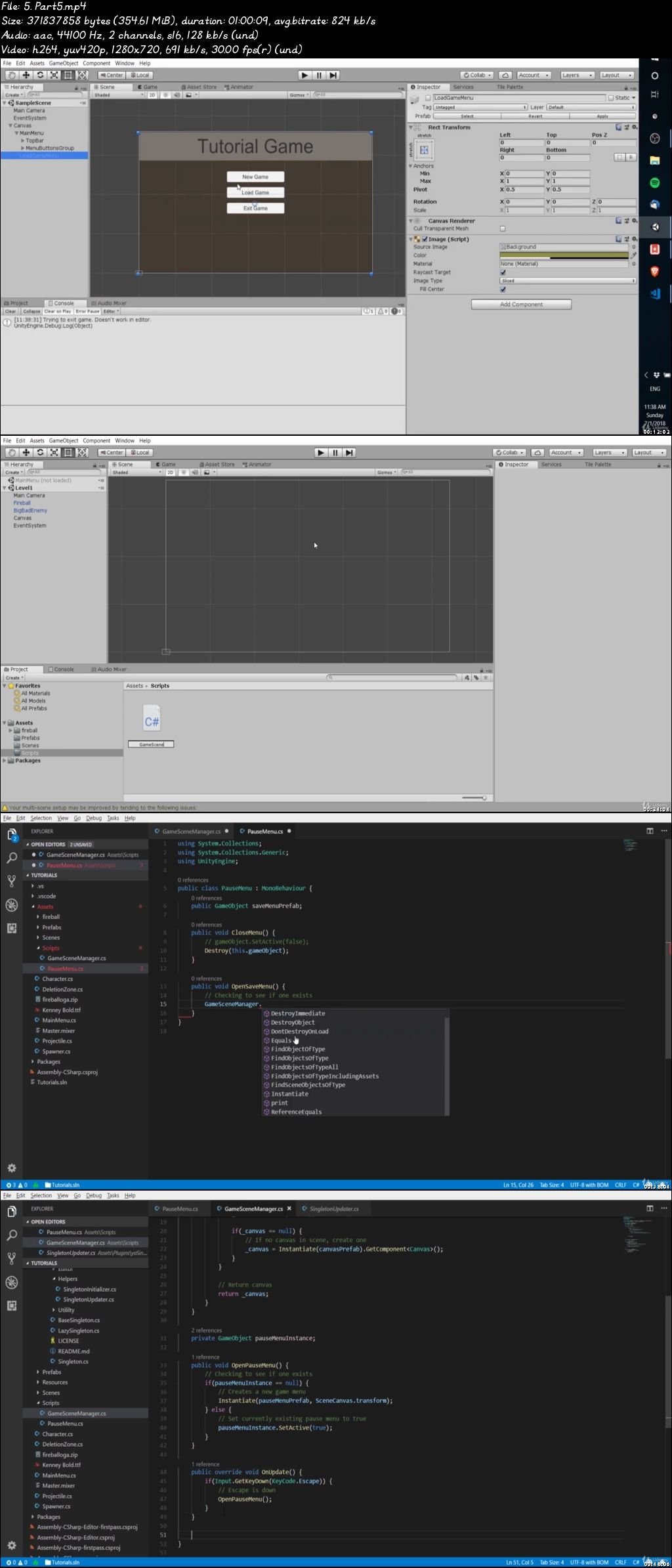Open More Actions ellipsis in SingletonUpdater VS Code frame
The width and height of the screenshot is (672, 1568).
[x=663, y=1208]
